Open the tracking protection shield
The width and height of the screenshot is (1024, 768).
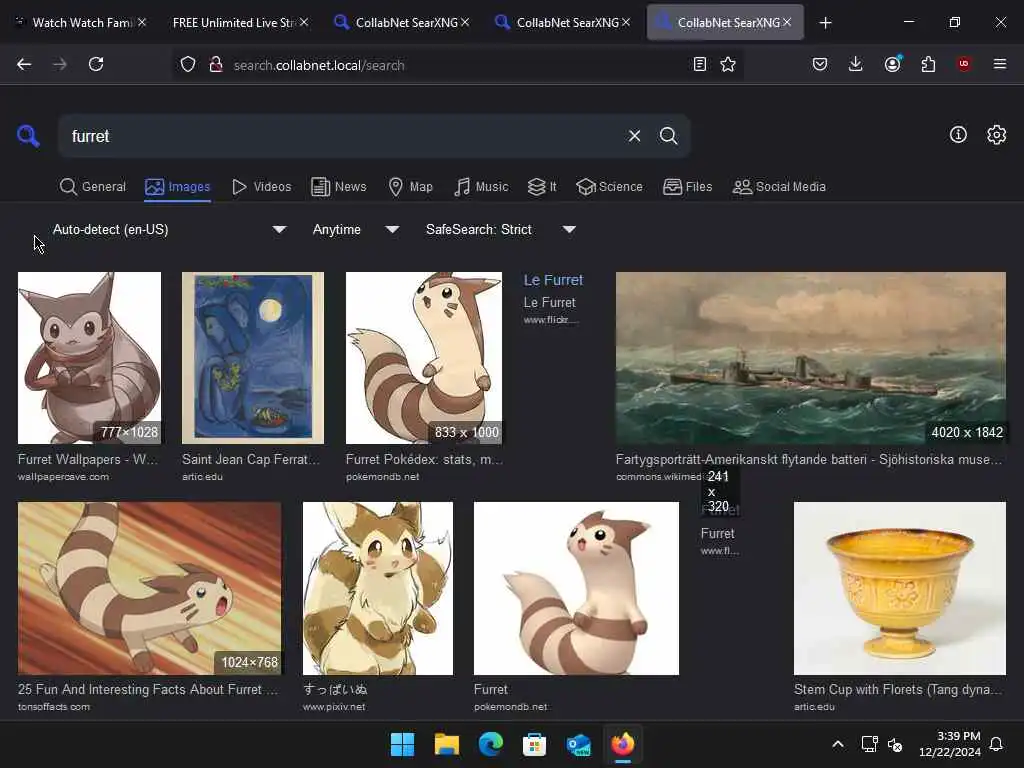pyautogui.click(x=188, y=65)
